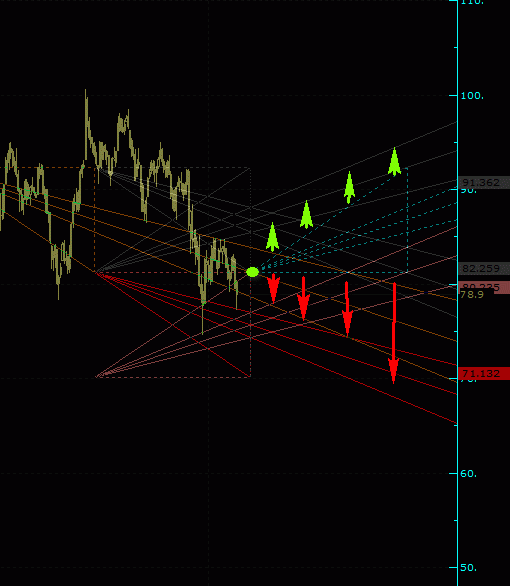Click the 50 mark on the price axis
Image resolution: width=510 pixels, height=586 pixels.
(x=469, y=568)
